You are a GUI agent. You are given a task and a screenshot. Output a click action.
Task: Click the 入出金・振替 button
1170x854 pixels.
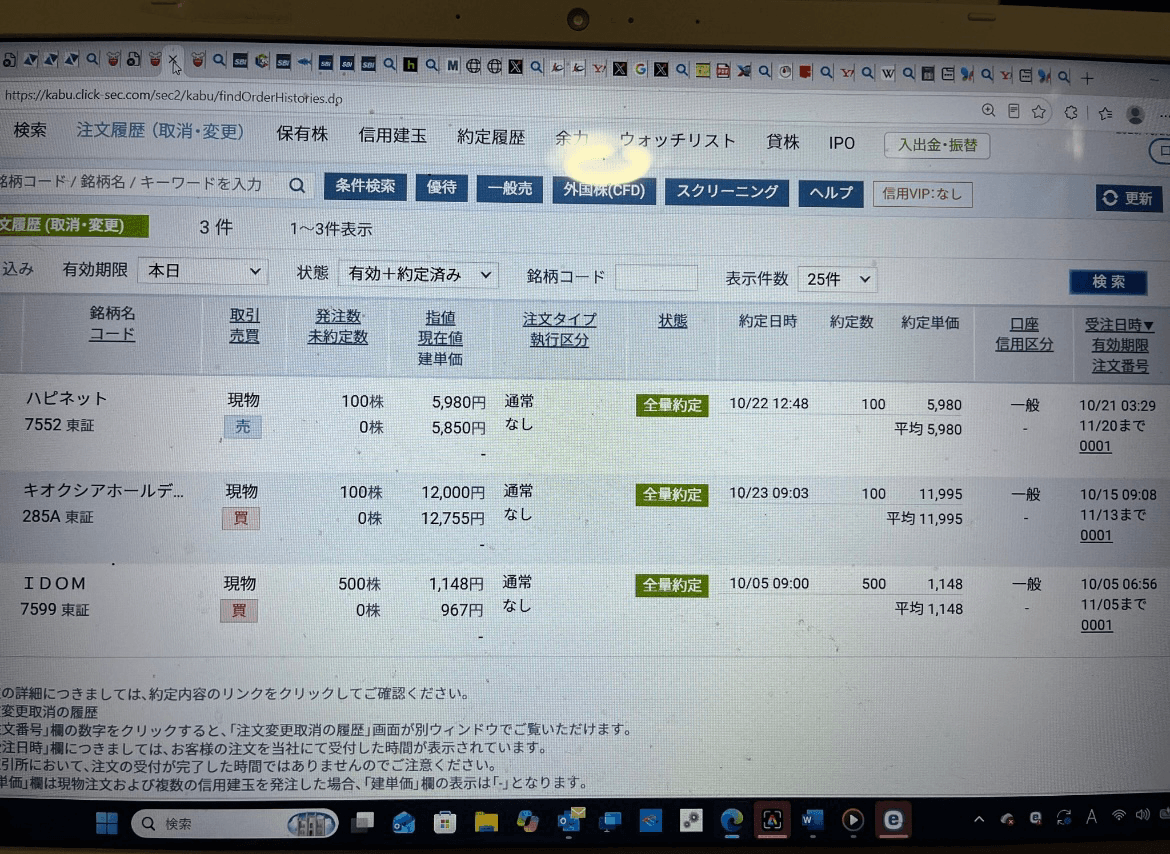click(937, 145)
